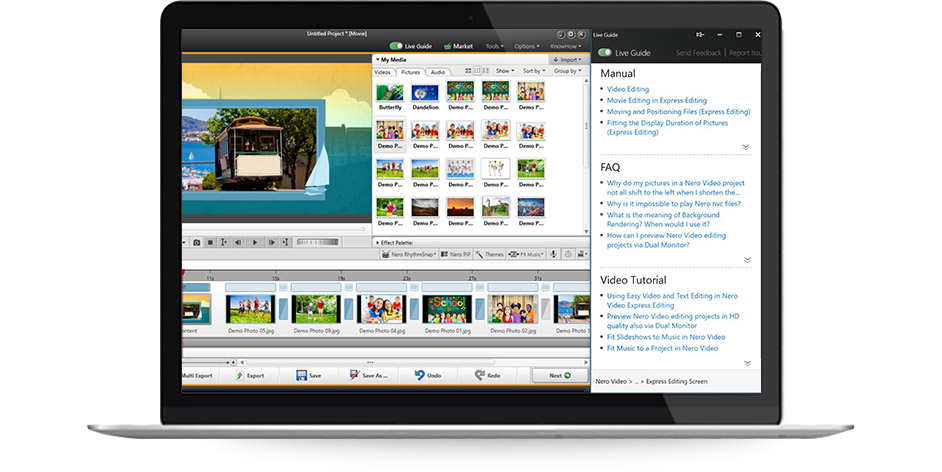Expand more Manual entries with chevron

point(745,147)
